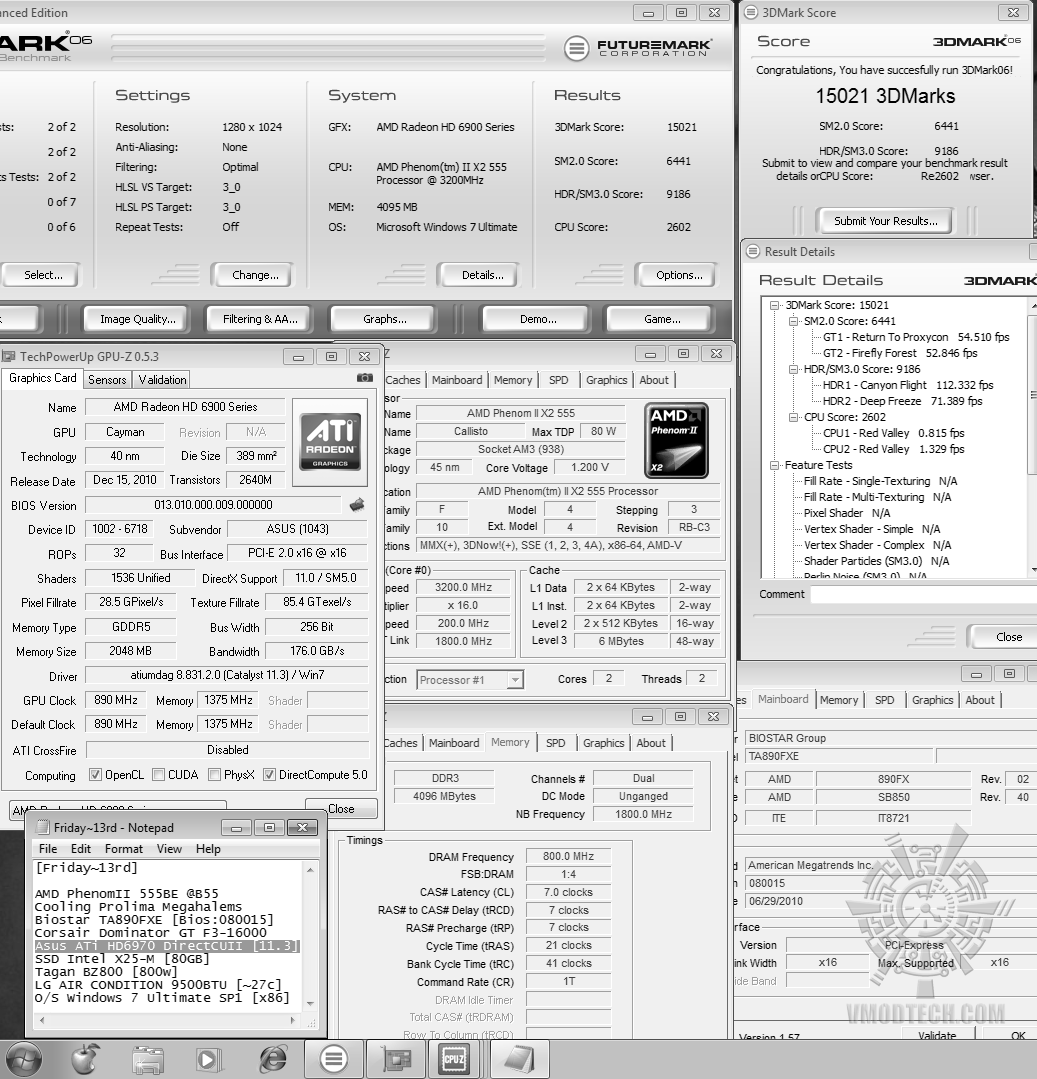Switch to the CPU-Z taskbar button
This screenshot has width=1037, height=1079.
[454, 1059]
